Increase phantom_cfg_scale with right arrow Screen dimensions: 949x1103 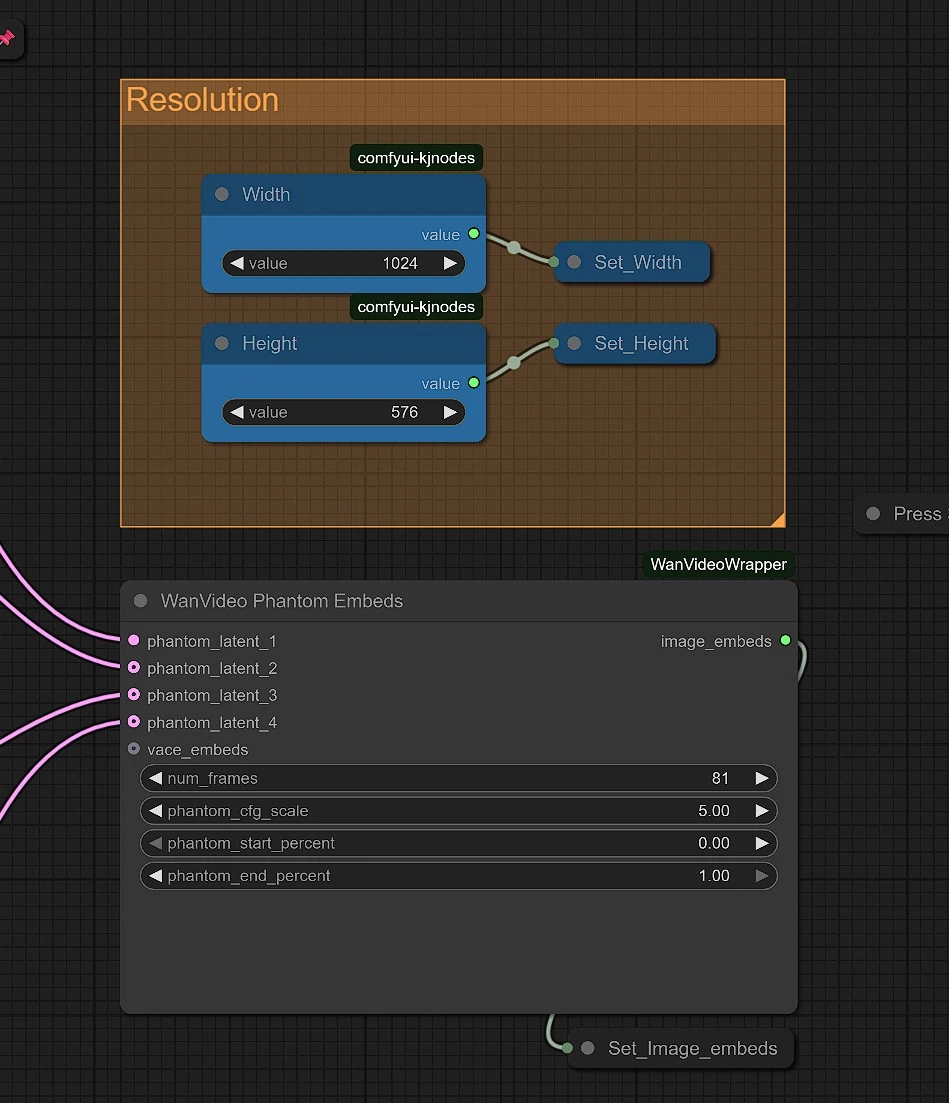(x=762, y=810)
